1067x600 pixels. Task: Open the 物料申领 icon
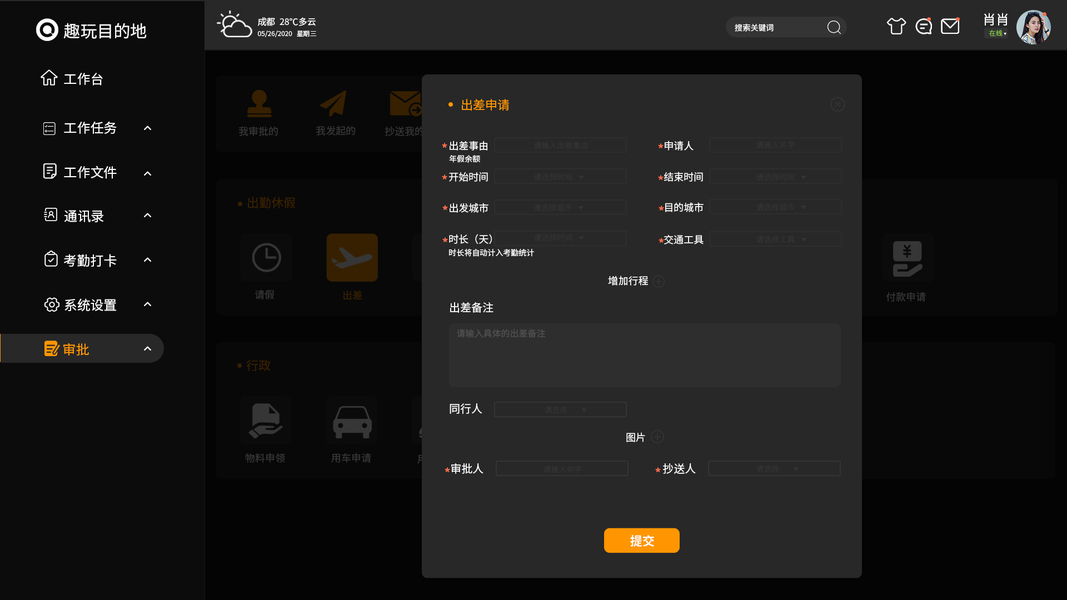click(265, 421)
